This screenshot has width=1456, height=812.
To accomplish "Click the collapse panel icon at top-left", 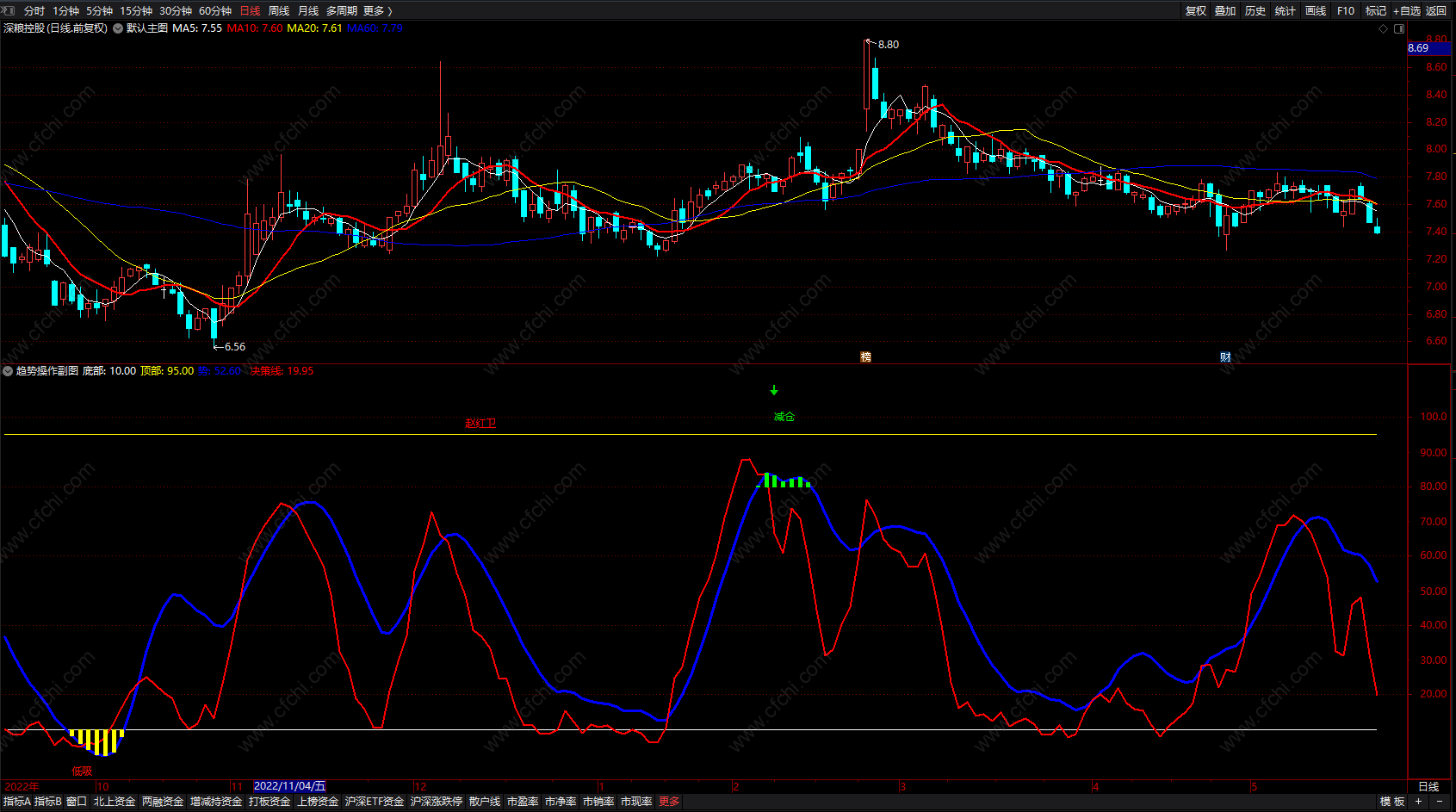I will click(x=9, y=10).
